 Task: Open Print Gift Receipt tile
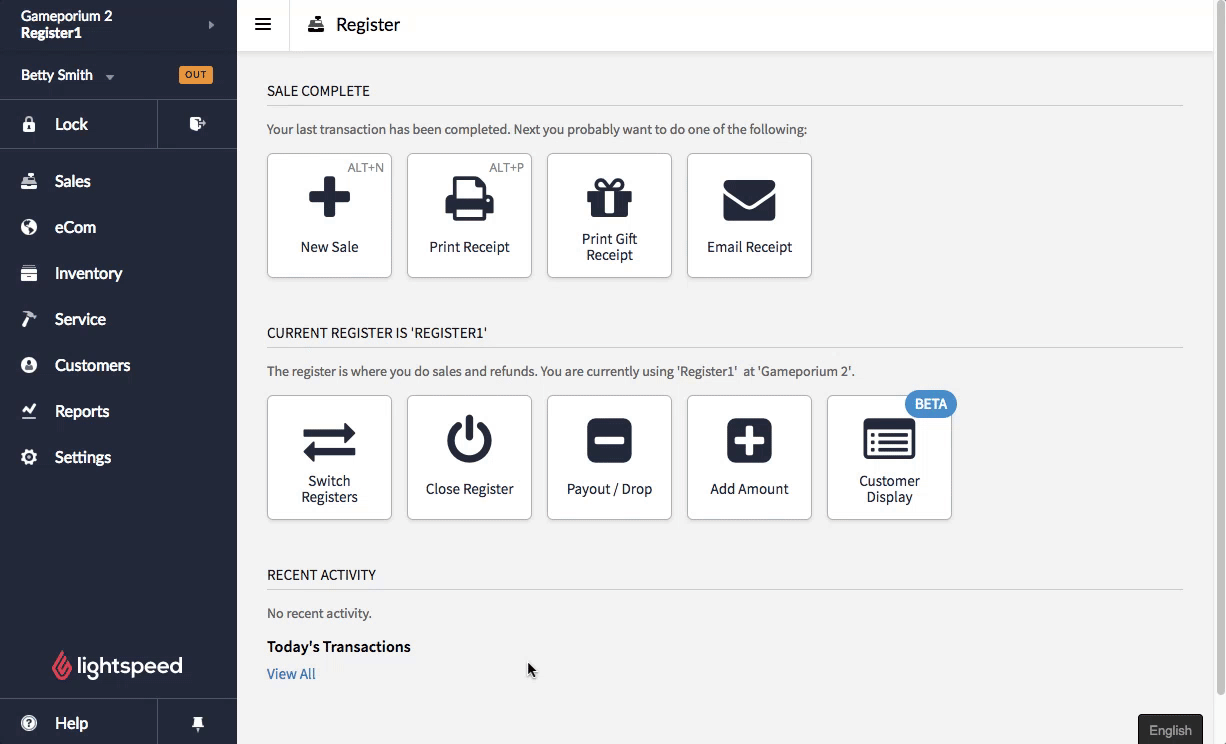tap(609, 215)
